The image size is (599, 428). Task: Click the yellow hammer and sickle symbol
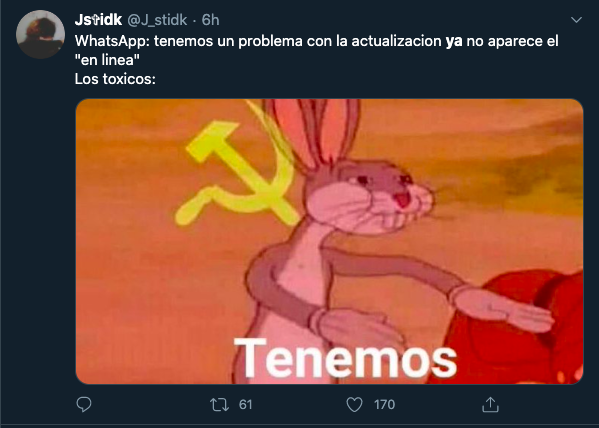click(237, 173)
